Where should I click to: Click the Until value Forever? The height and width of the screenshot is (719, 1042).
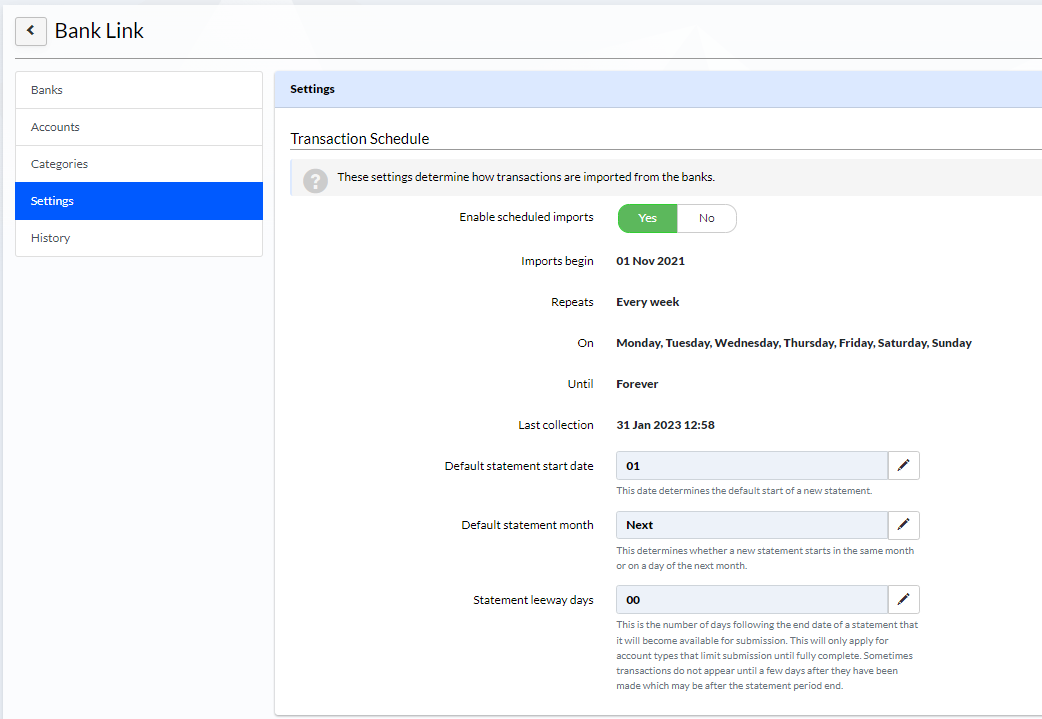coord(637,384)
